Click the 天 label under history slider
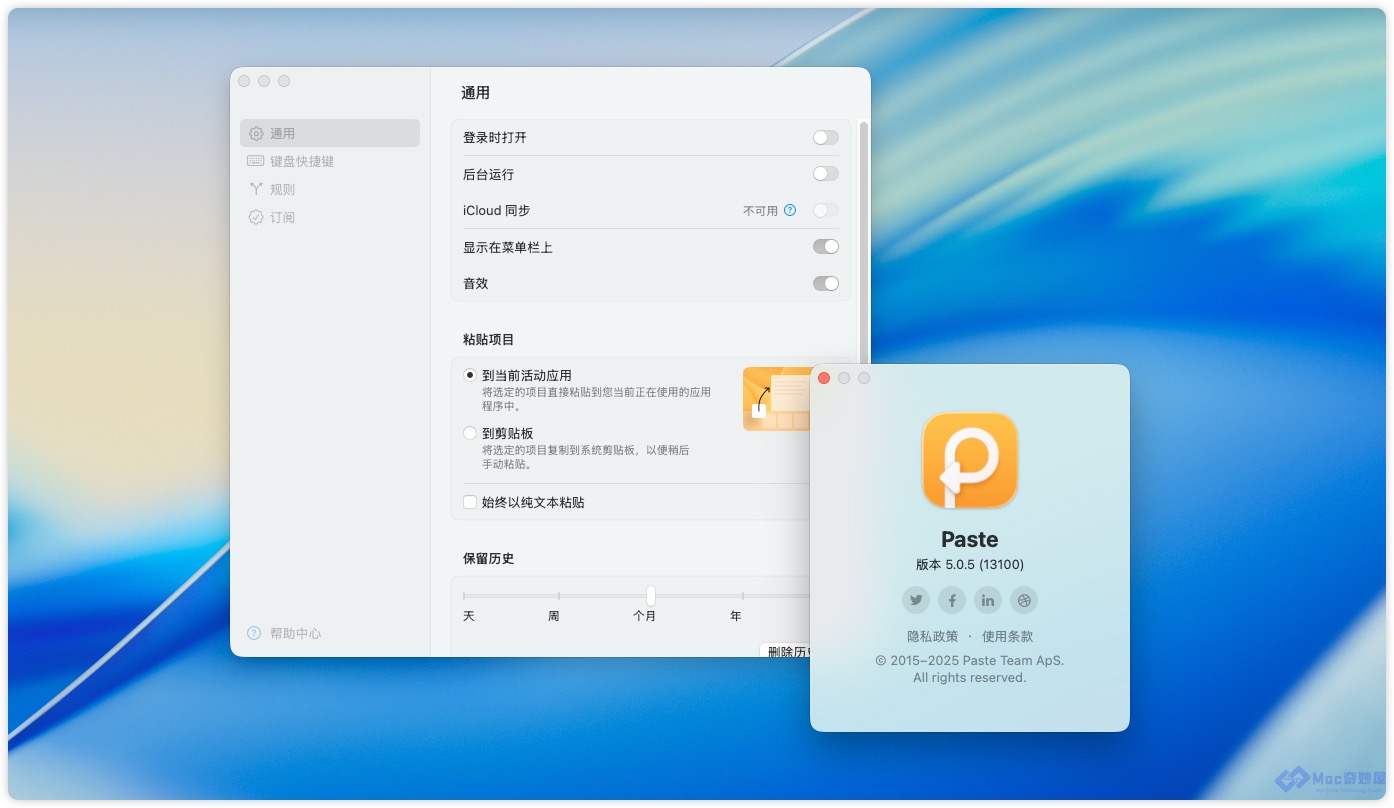The image size is (1394, 808). click(x=469, y=616)
